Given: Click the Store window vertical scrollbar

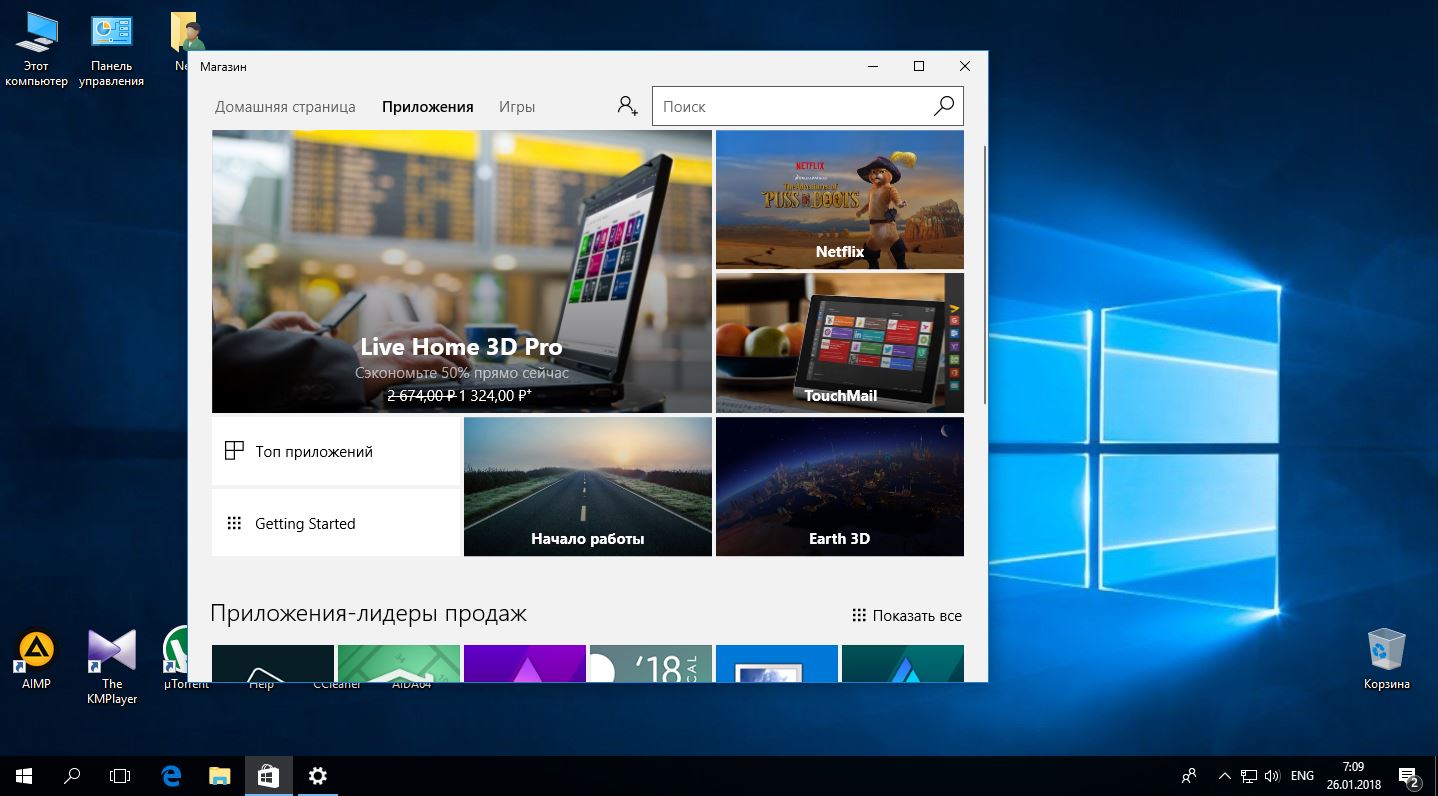Looking at the screenshot, I should click(985, 275).
